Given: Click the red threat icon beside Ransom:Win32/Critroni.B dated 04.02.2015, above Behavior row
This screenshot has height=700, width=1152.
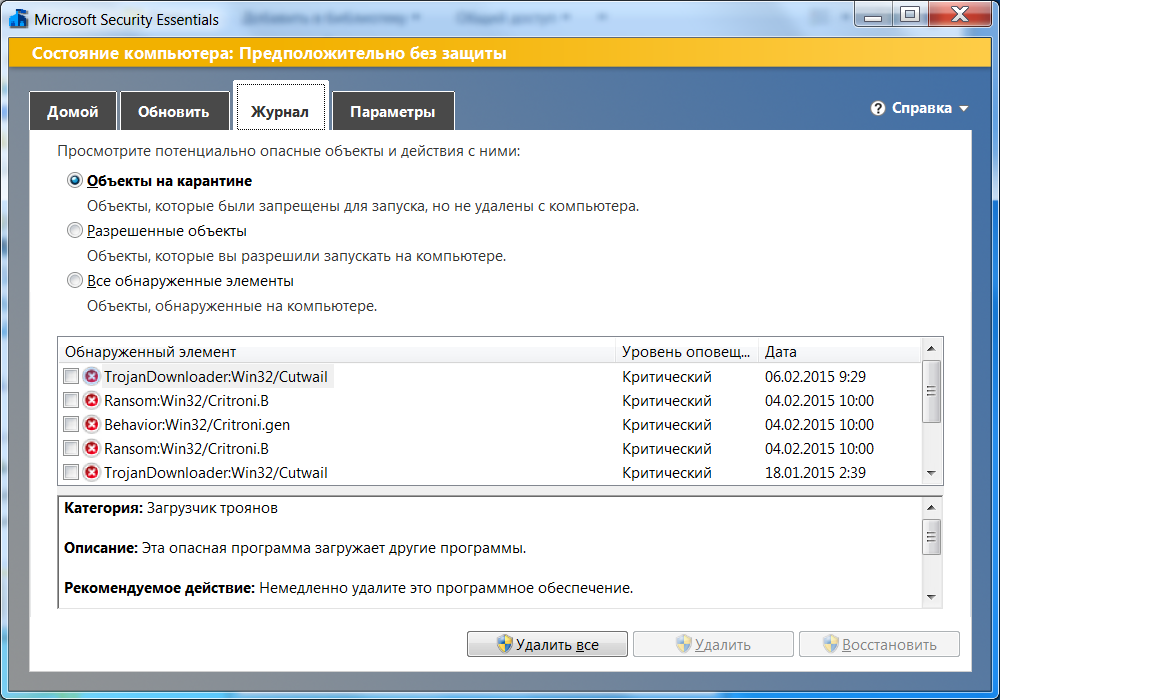Looking at the screenshot, I should [x=91, y=400].
